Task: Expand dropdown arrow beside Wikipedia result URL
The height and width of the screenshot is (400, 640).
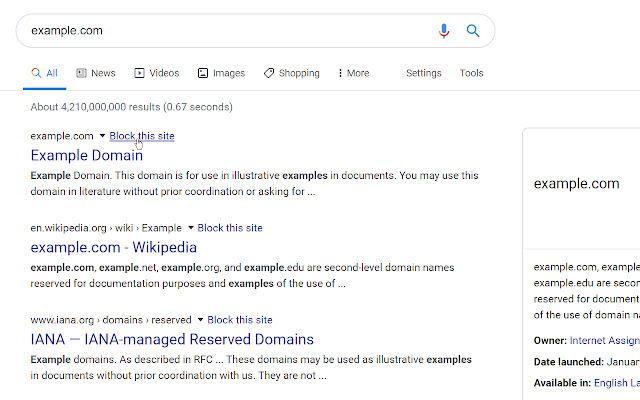Action: point(190,228)
